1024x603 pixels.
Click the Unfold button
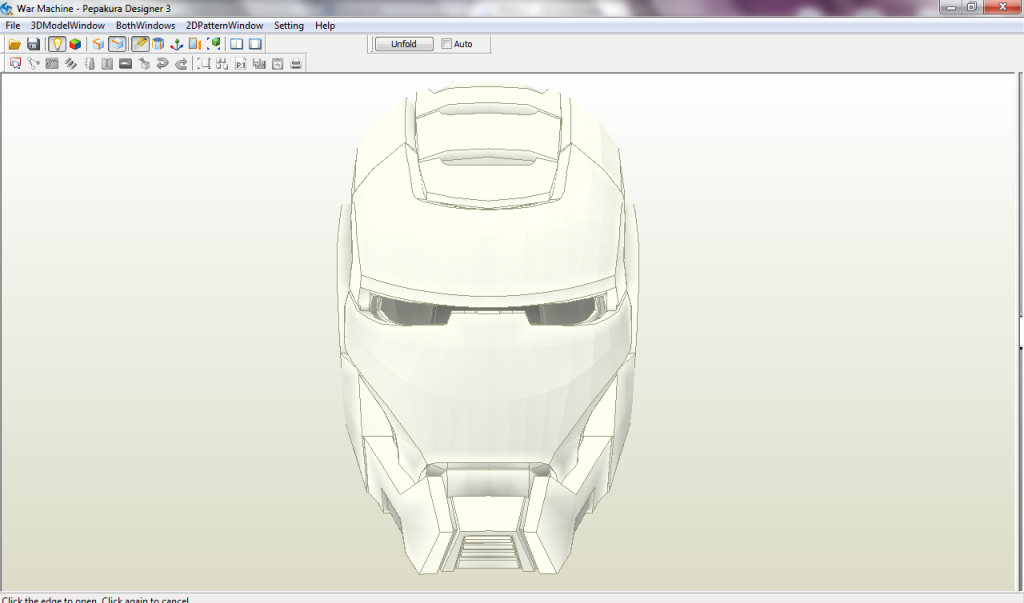click(x=404, y=44)
